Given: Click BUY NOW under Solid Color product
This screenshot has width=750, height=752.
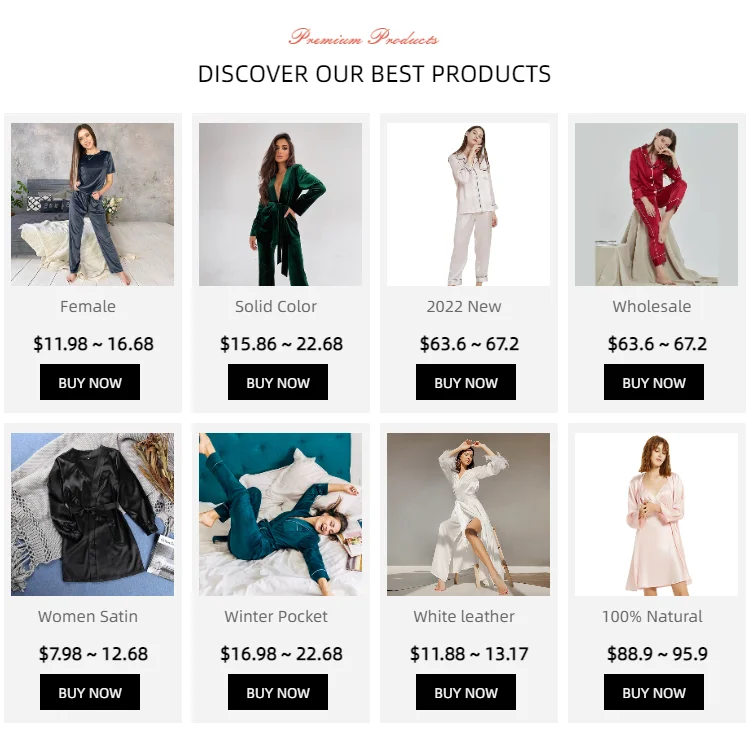Looking at the screenshot, I should click(278, 382).
